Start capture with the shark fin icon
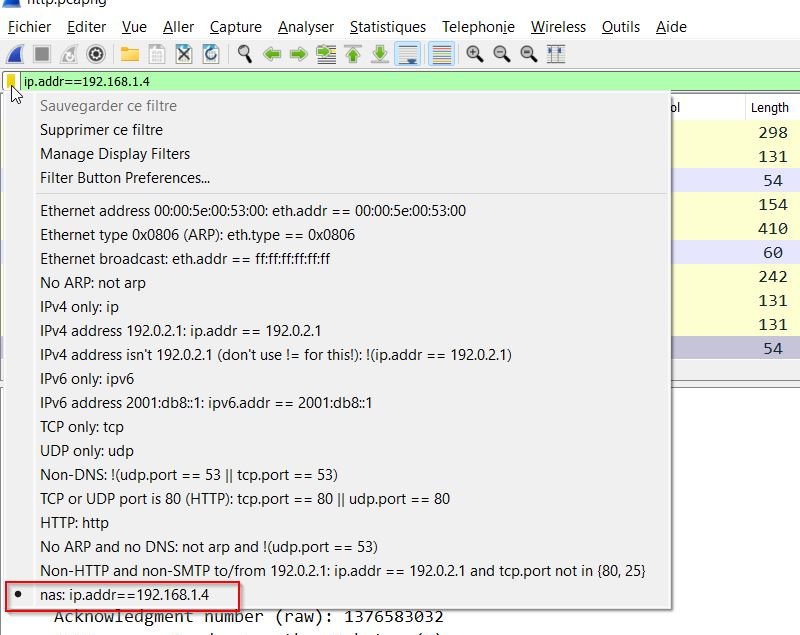 (16, 54)
